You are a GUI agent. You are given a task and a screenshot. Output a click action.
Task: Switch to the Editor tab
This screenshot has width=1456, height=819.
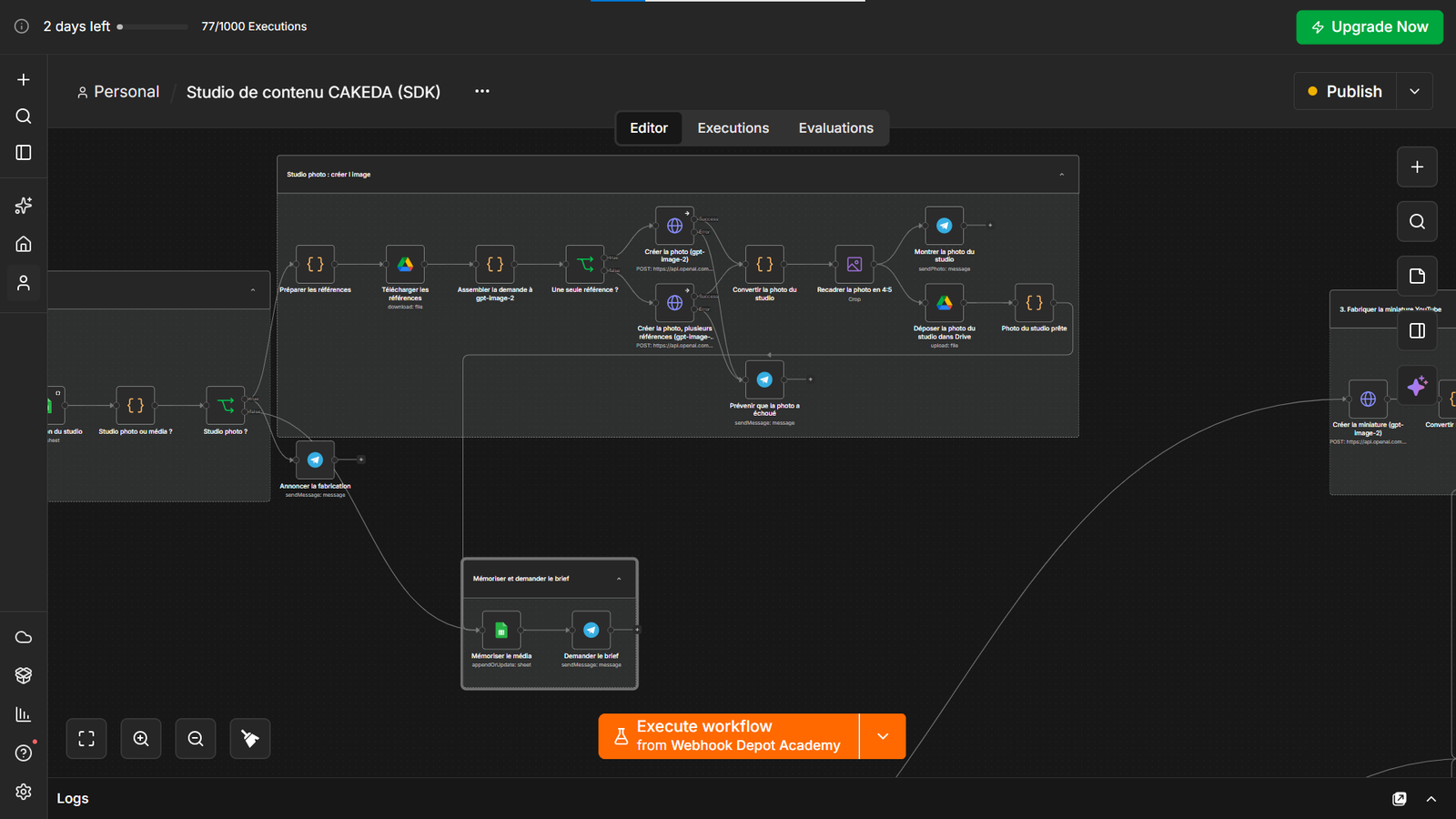point(649,128)
